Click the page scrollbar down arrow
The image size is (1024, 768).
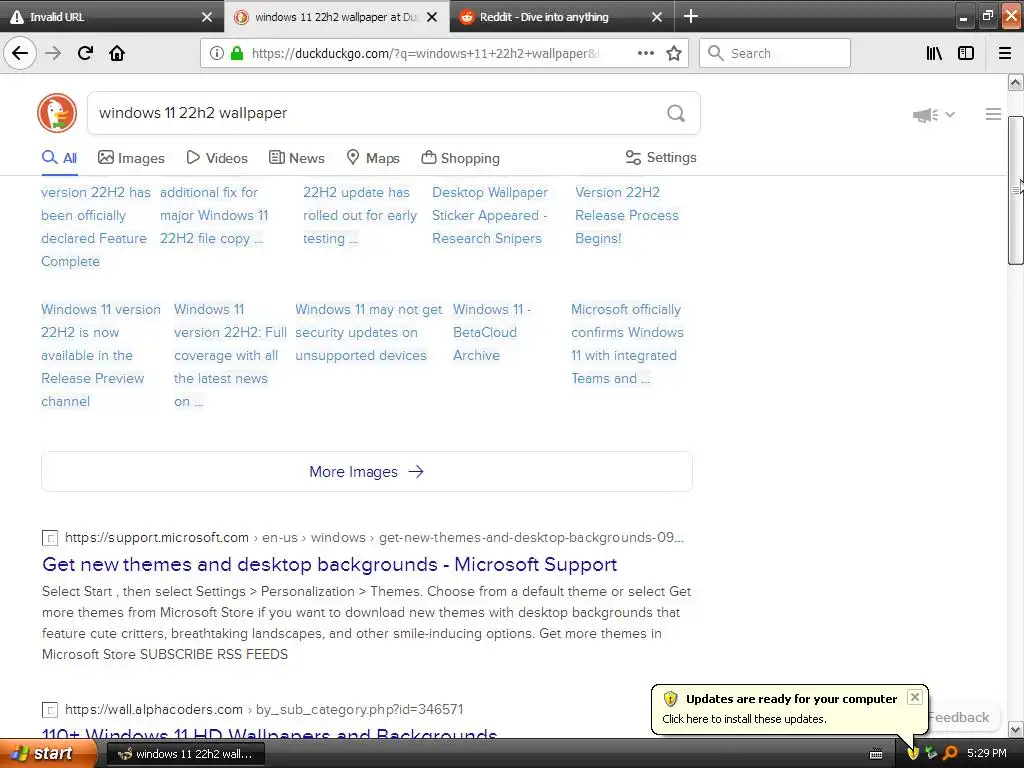[1015, 729]
